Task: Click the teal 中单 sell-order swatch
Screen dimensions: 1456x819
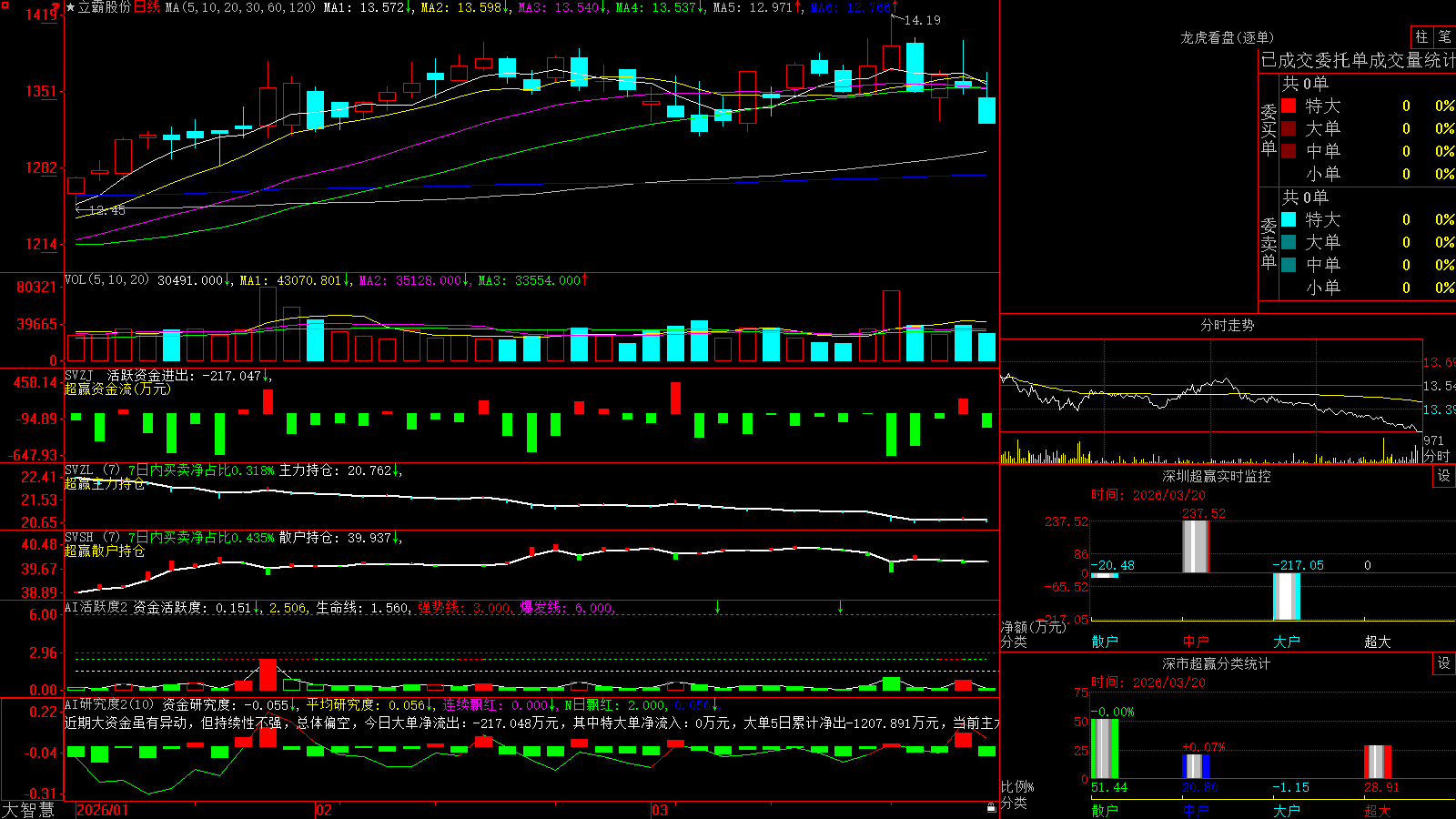Action: tap(1289, 265)
